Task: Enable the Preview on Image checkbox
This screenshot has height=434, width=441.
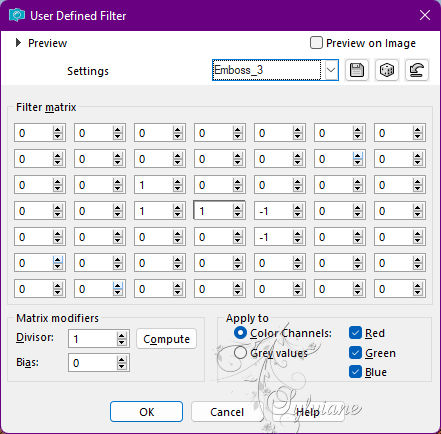Action: [x=316, y=43]
